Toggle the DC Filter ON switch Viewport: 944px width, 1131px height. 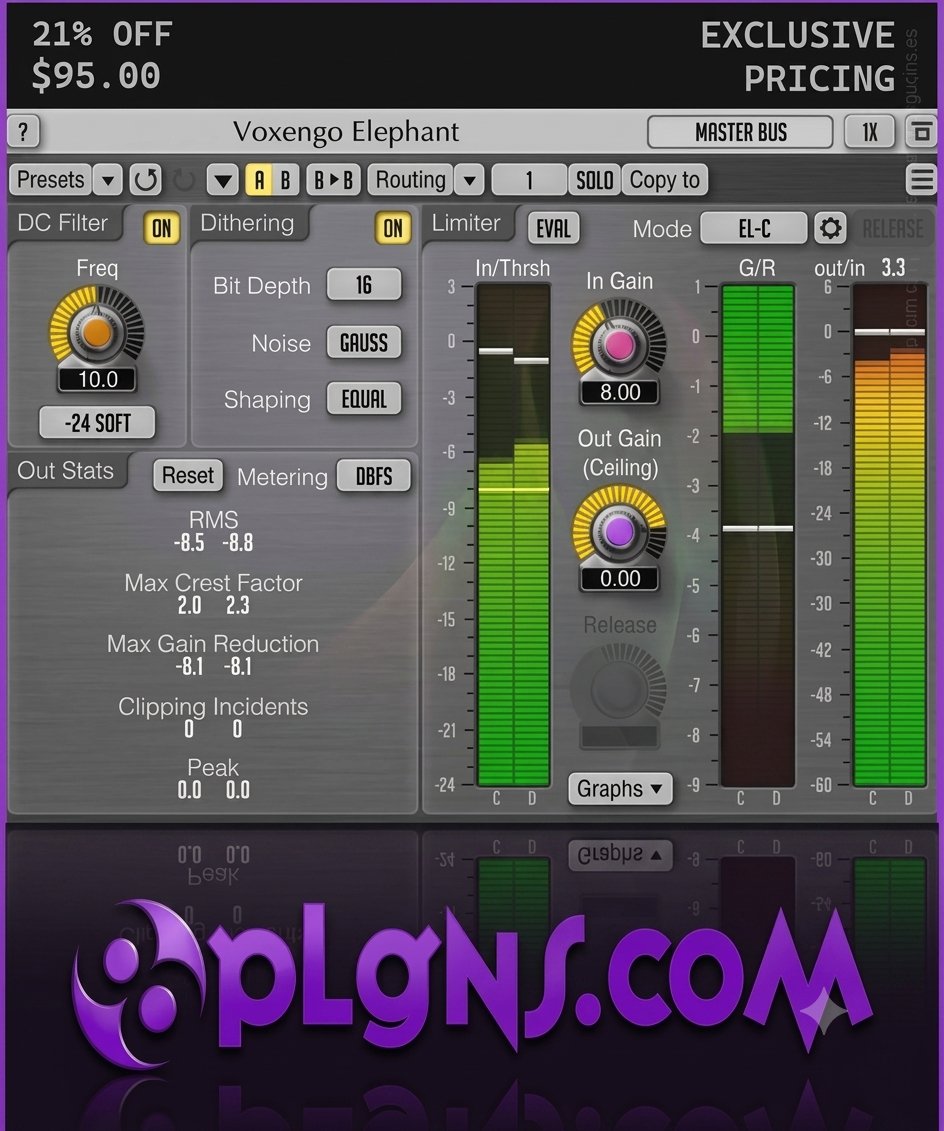click(161, 229)
